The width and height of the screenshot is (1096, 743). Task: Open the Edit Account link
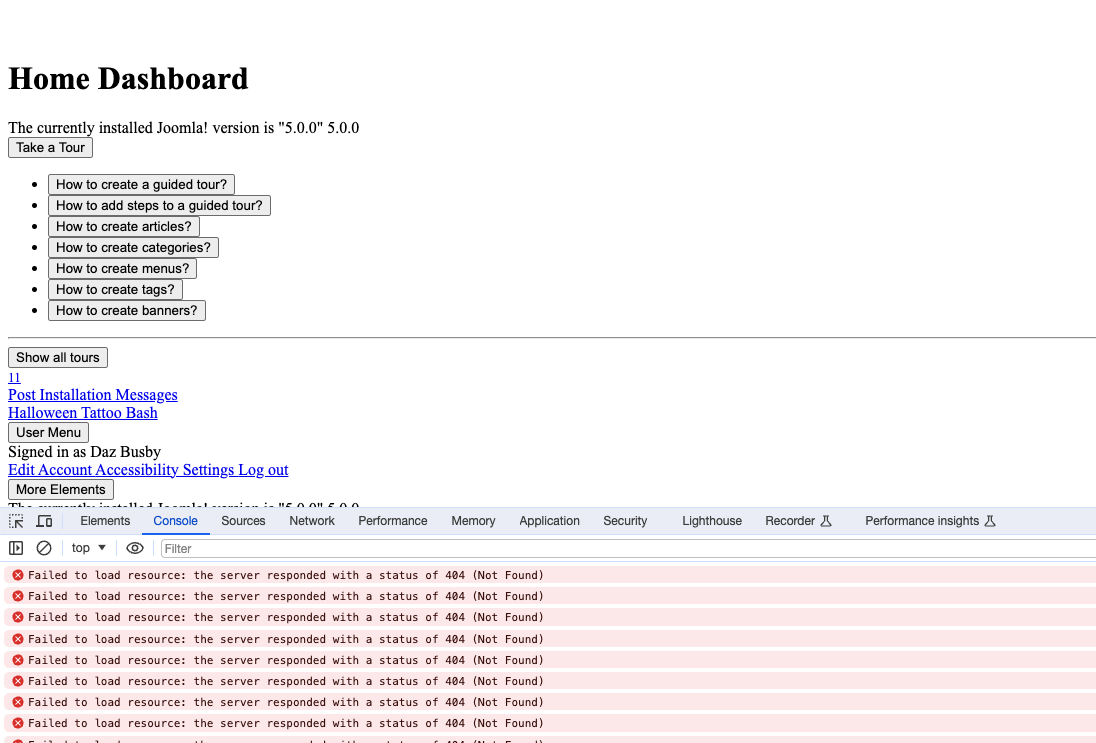(x=50, y=470)
